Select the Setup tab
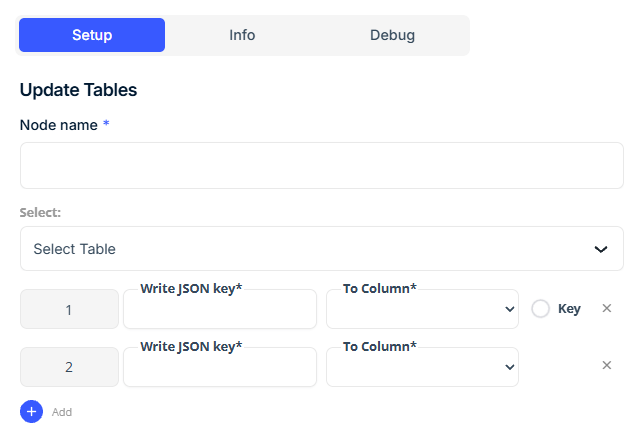Screen dimensions: 636x436 click(x=92, y=35)
